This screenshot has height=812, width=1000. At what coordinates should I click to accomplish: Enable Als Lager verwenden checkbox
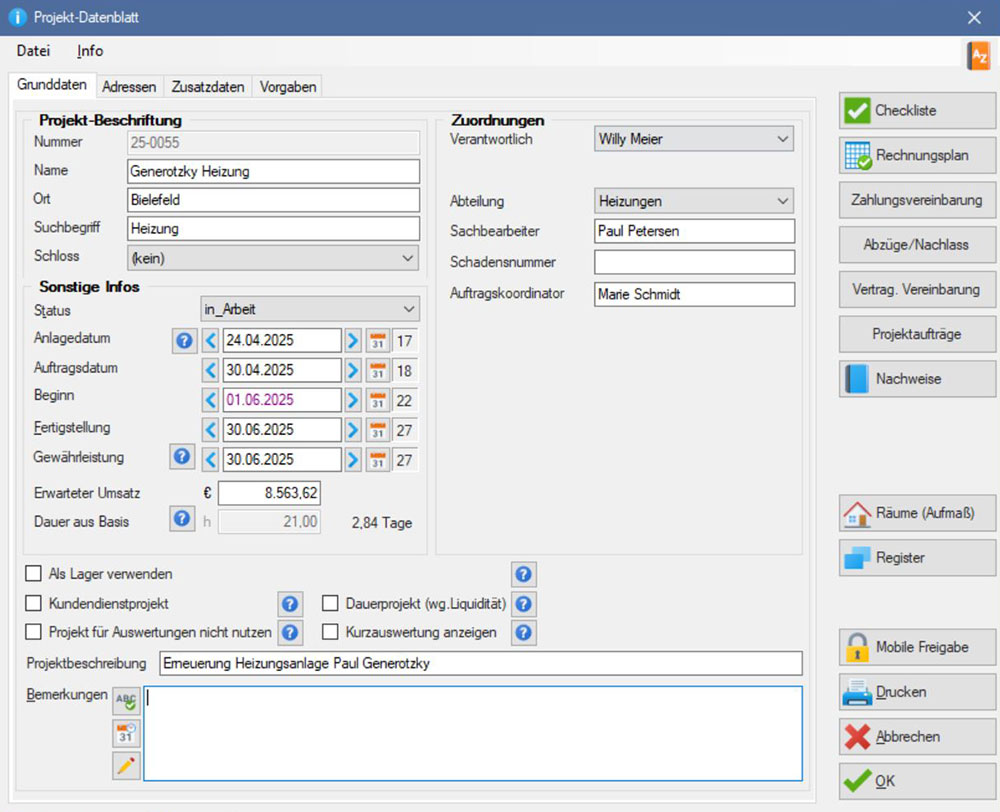click(34, 574)
